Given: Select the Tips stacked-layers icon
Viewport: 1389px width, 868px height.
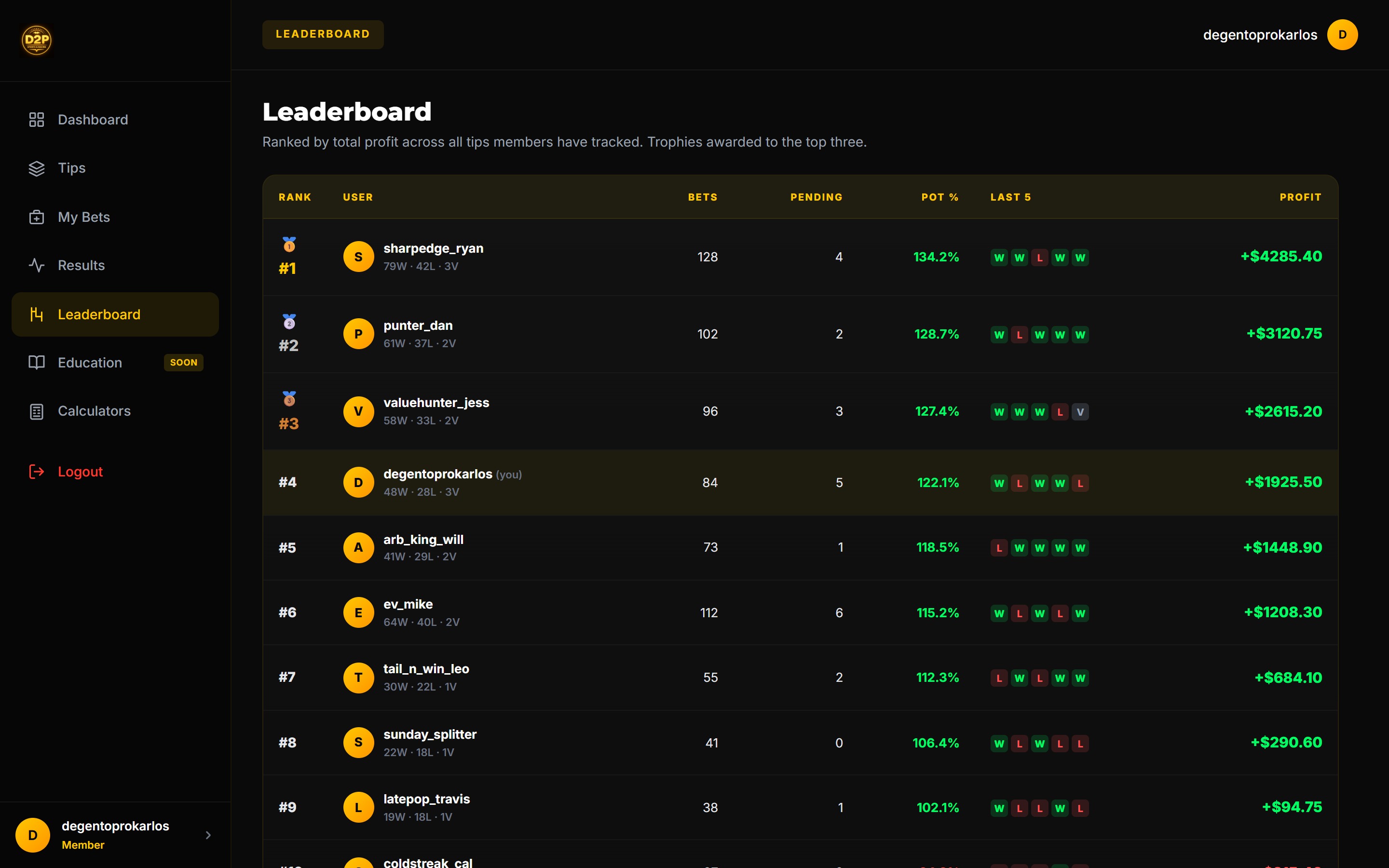Looking at the screenshot, I should click(x=37, y=168).
